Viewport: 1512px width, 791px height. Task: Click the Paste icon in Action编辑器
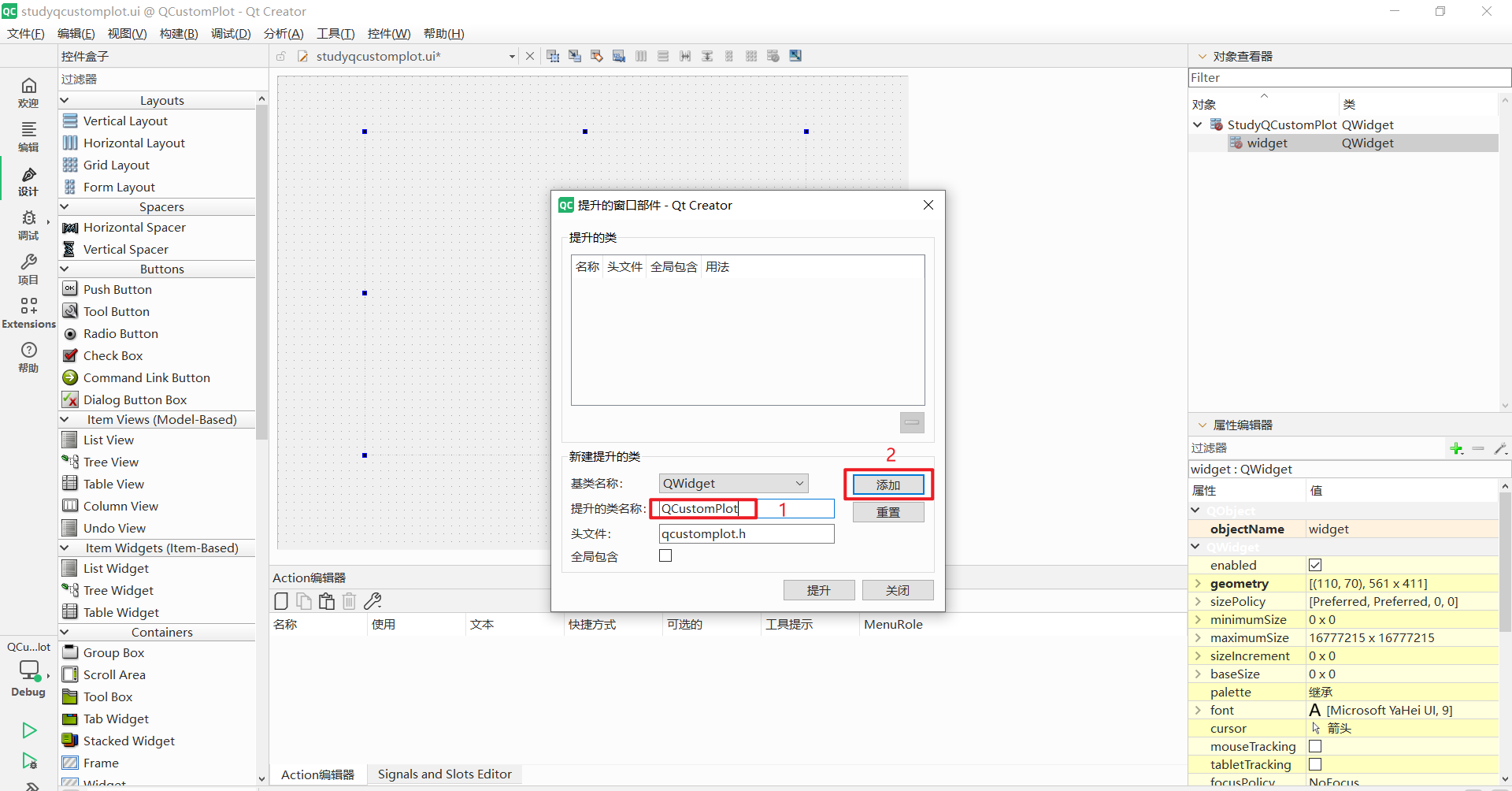click(327, 601)
